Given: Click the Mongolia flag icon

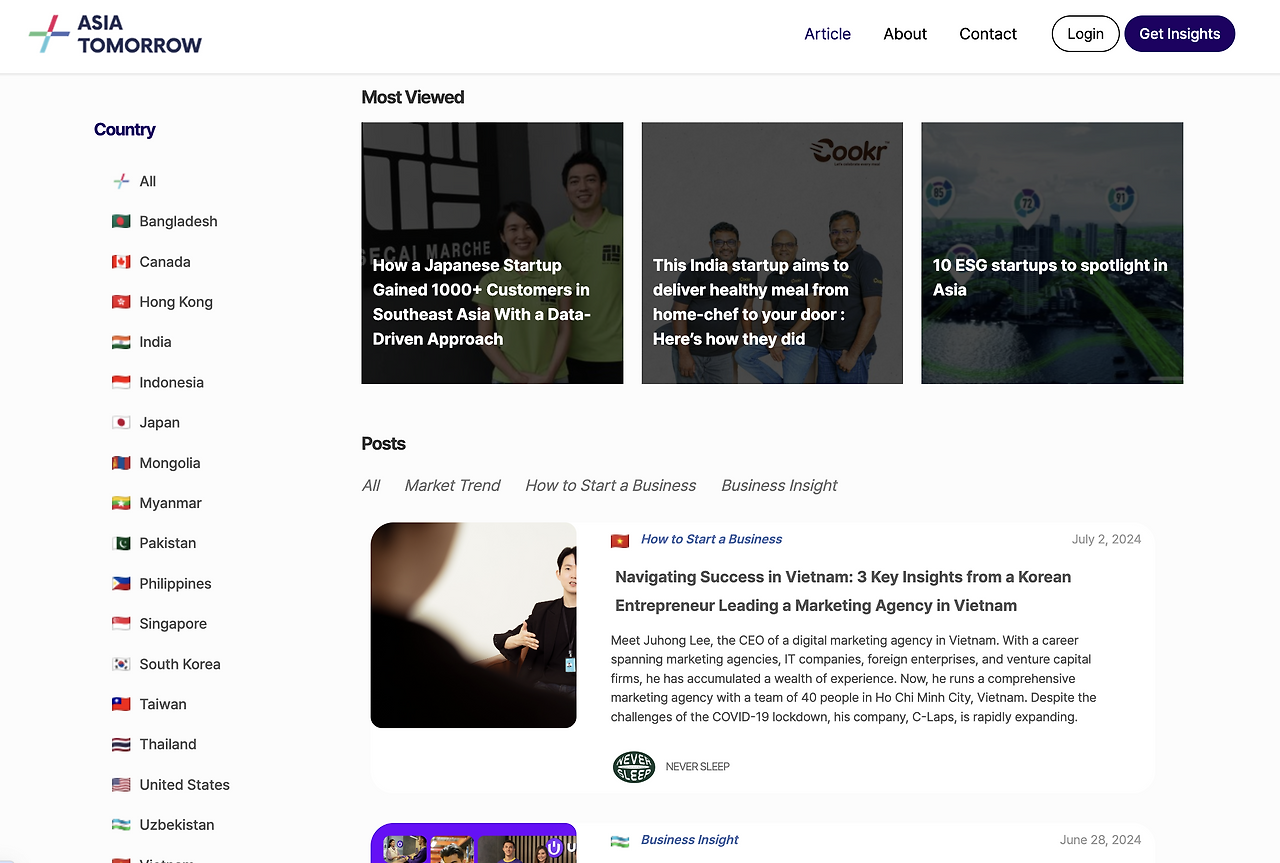Looking at the screenshot, I should (121, 463).
